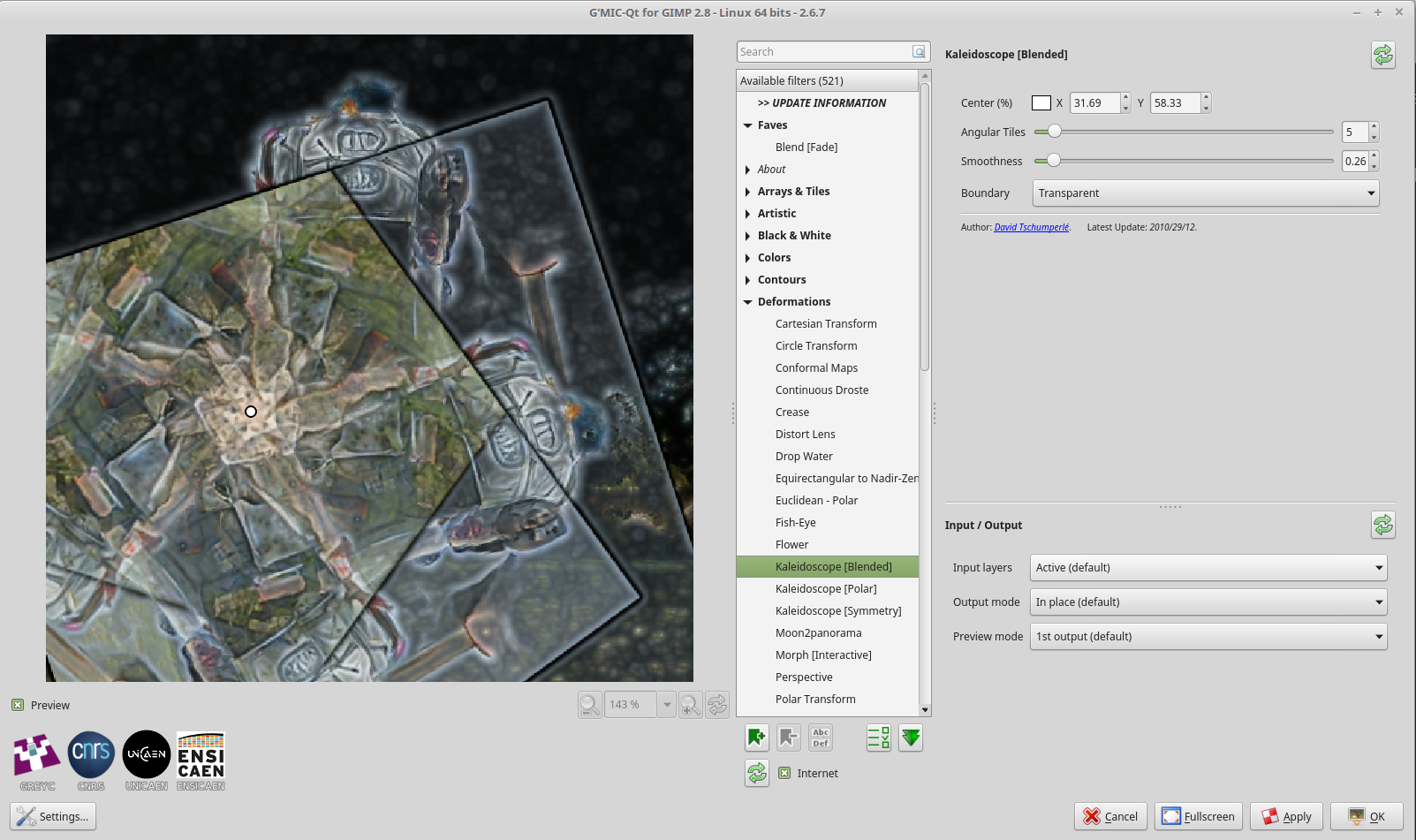This screenshot has height=840, width=1416.
Task: Click the Add fave bookmark icon
Action: [x=756, y=738]
